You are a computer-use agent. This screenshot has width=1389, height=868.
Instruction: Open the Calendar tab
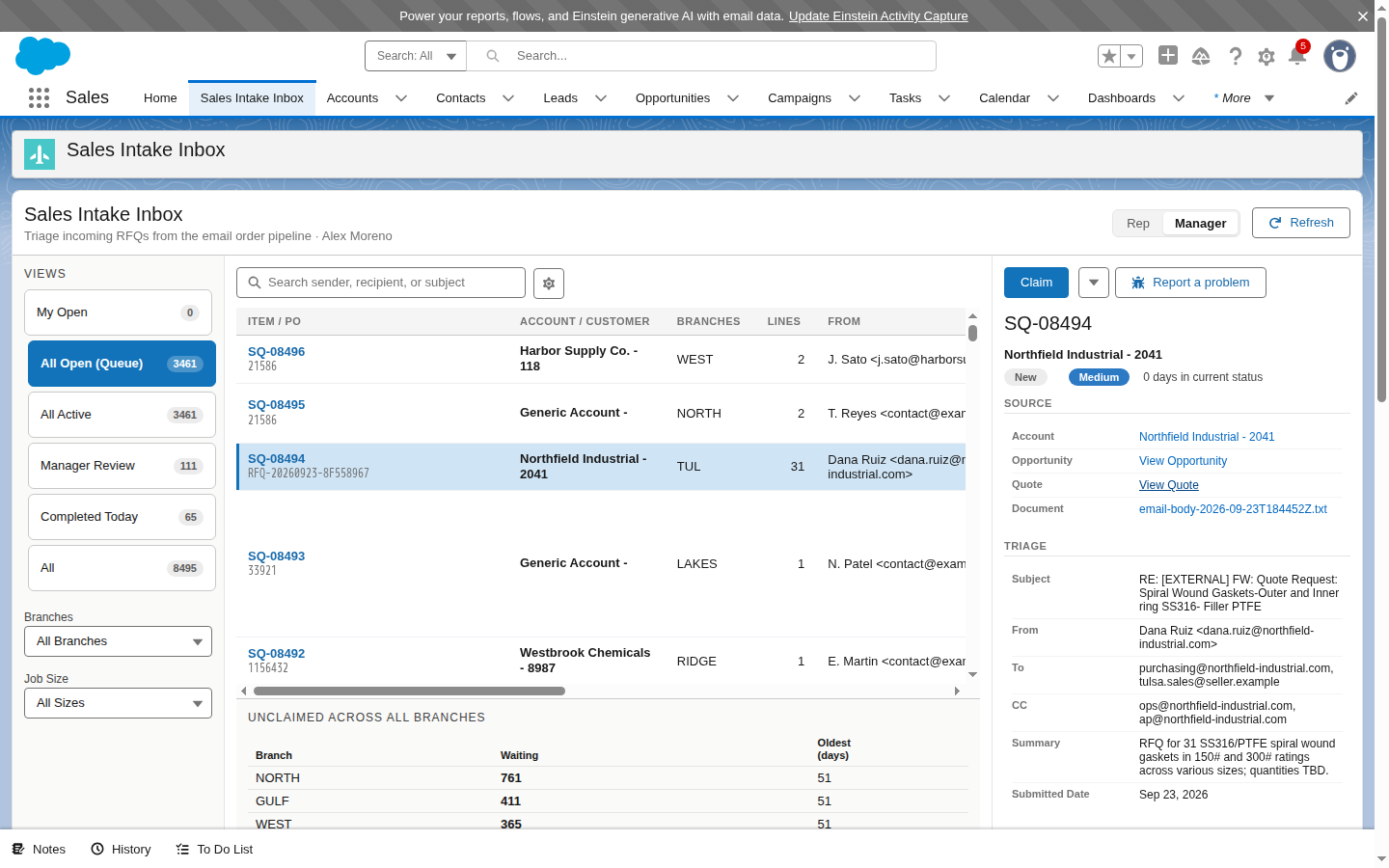pyautogui.click(x=1004, y=98)
